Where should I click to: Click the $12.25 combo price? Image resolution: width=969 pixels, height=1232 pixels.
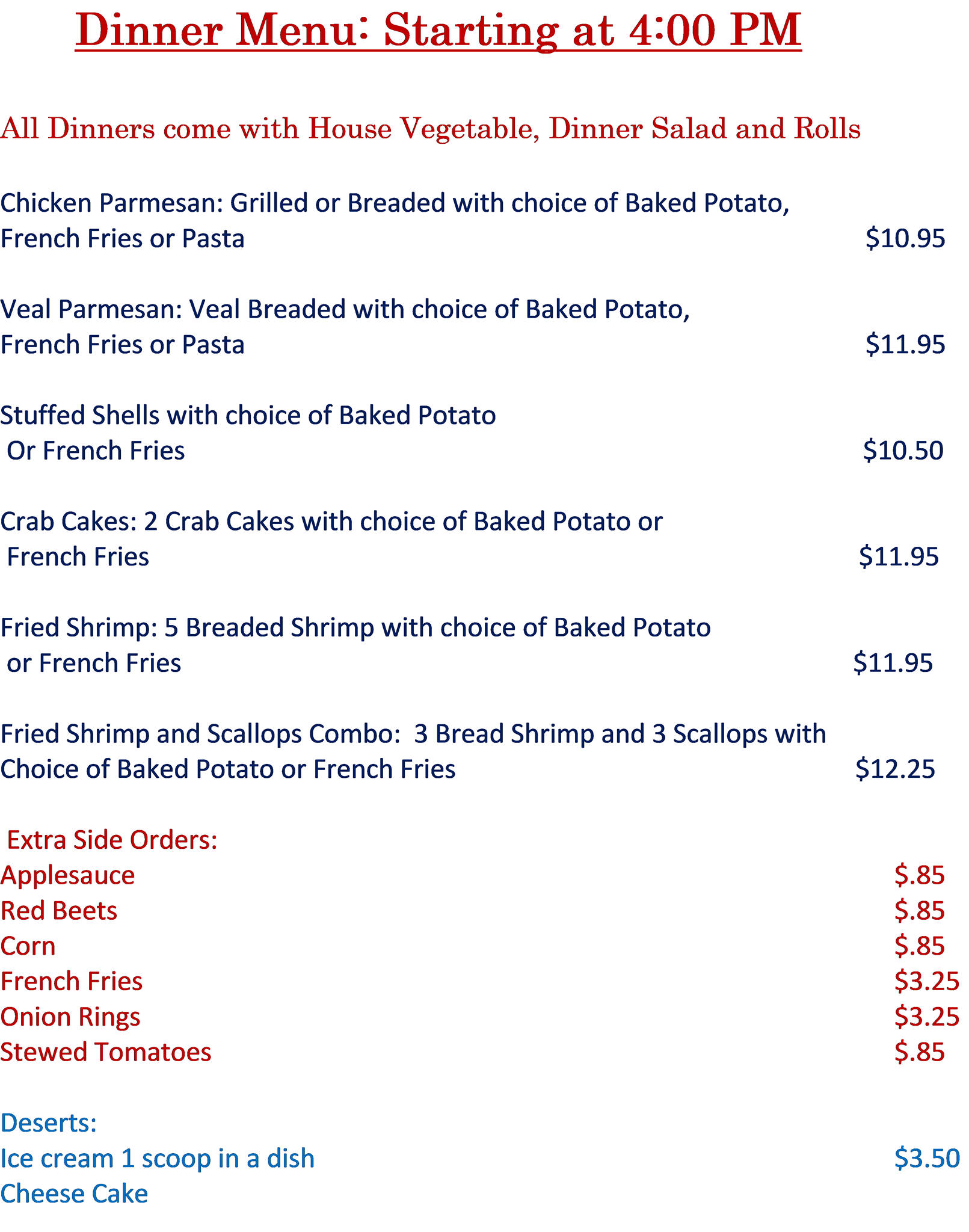click(x=895, y=769)
